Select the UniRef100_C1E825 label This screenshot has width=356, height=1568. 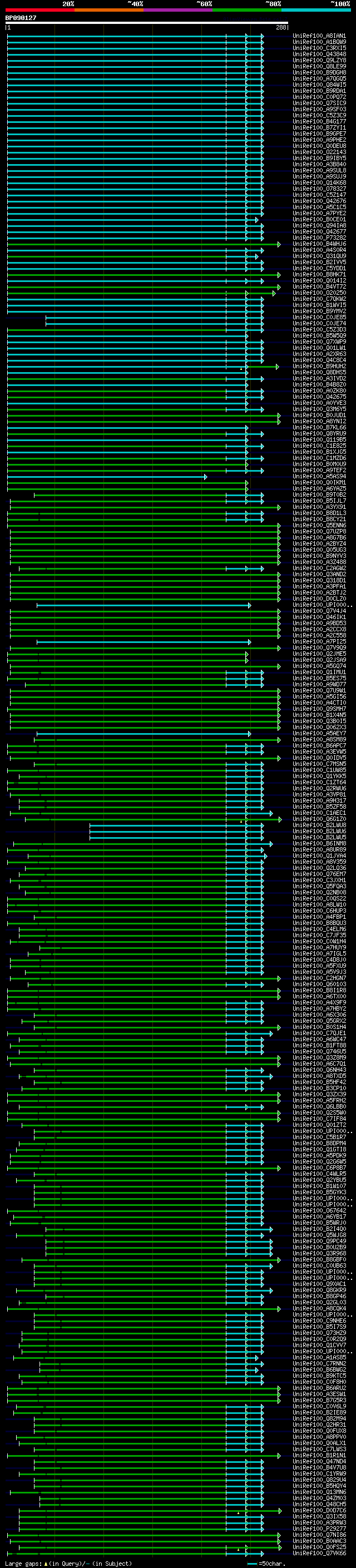coord(319,446)
